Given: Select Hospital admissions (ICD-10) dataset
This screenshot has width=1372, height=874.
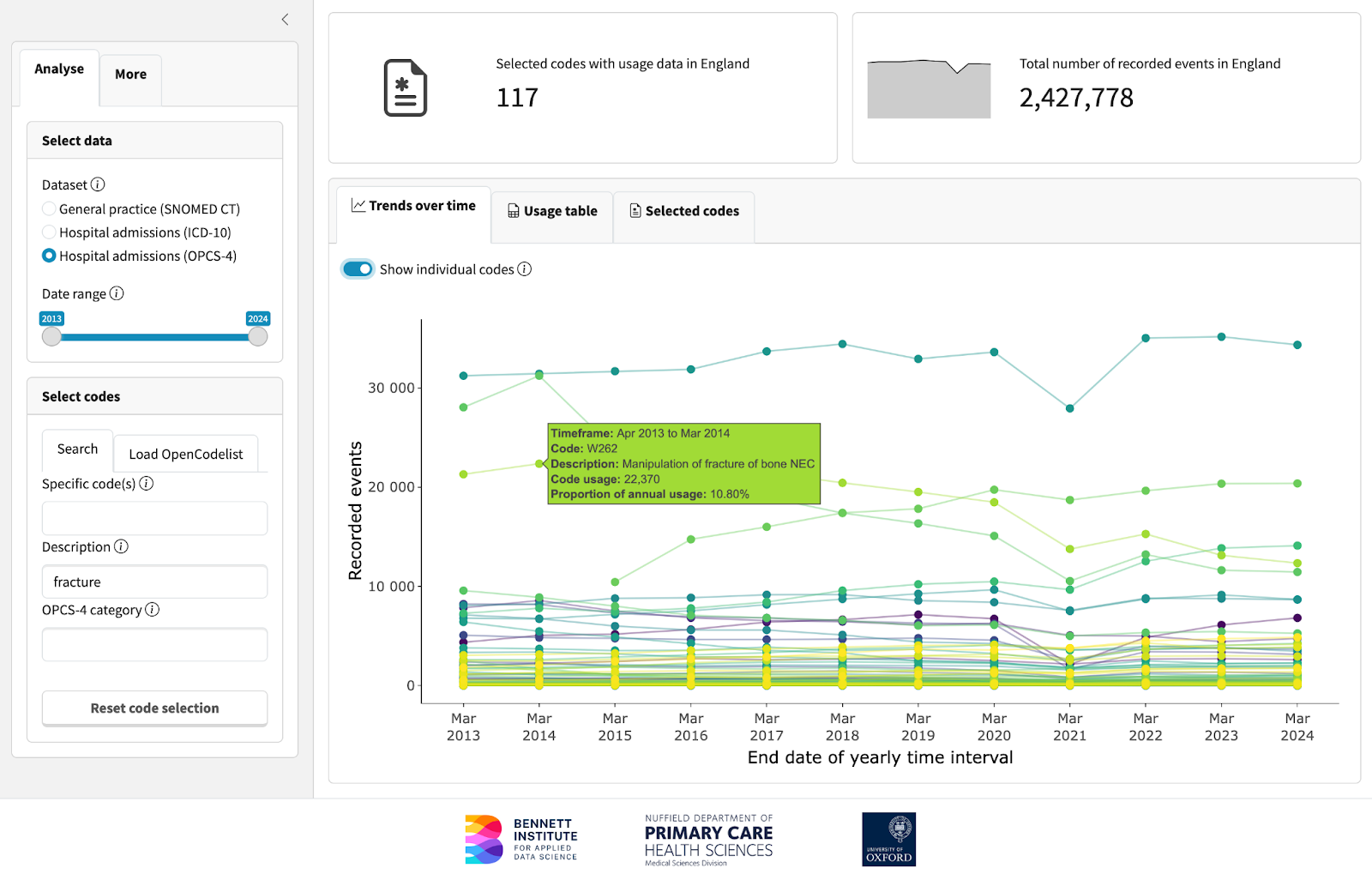Looking at the screenshot, I should coord(50,232).
